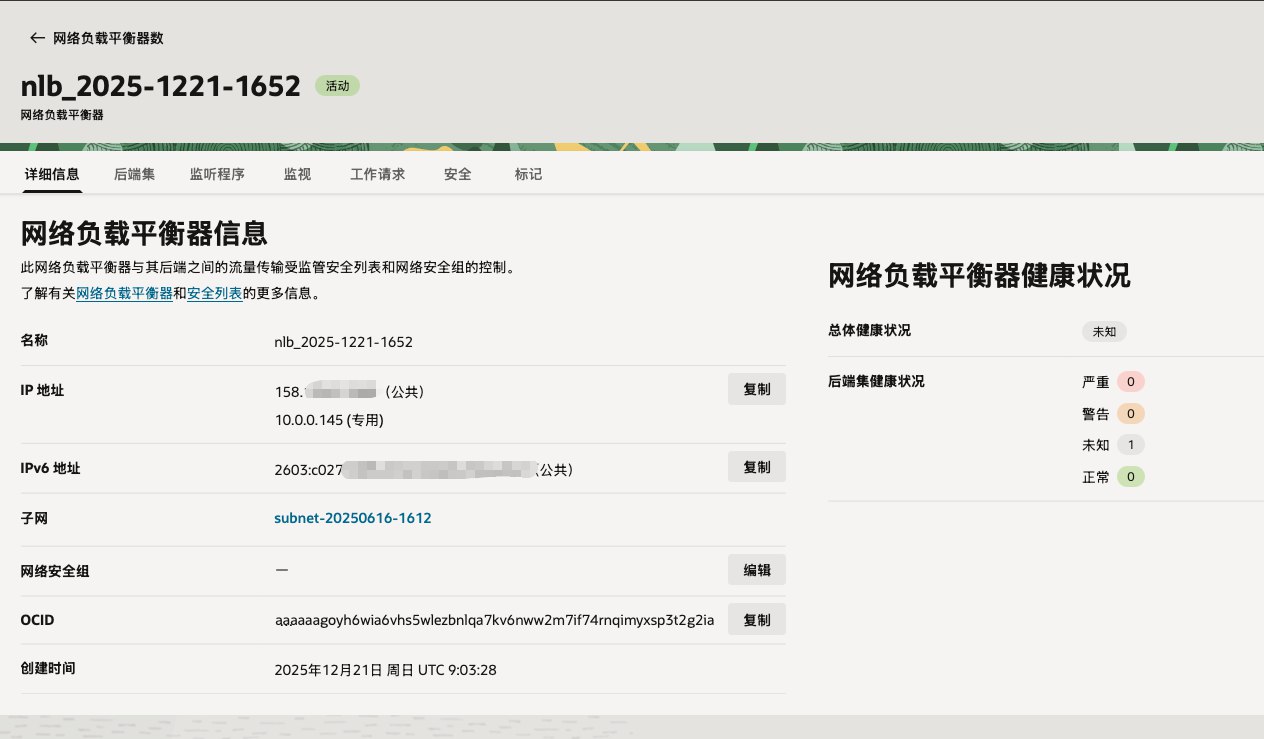
Task: Click the green 活动 status badge
Action: [x=337, y=86]
